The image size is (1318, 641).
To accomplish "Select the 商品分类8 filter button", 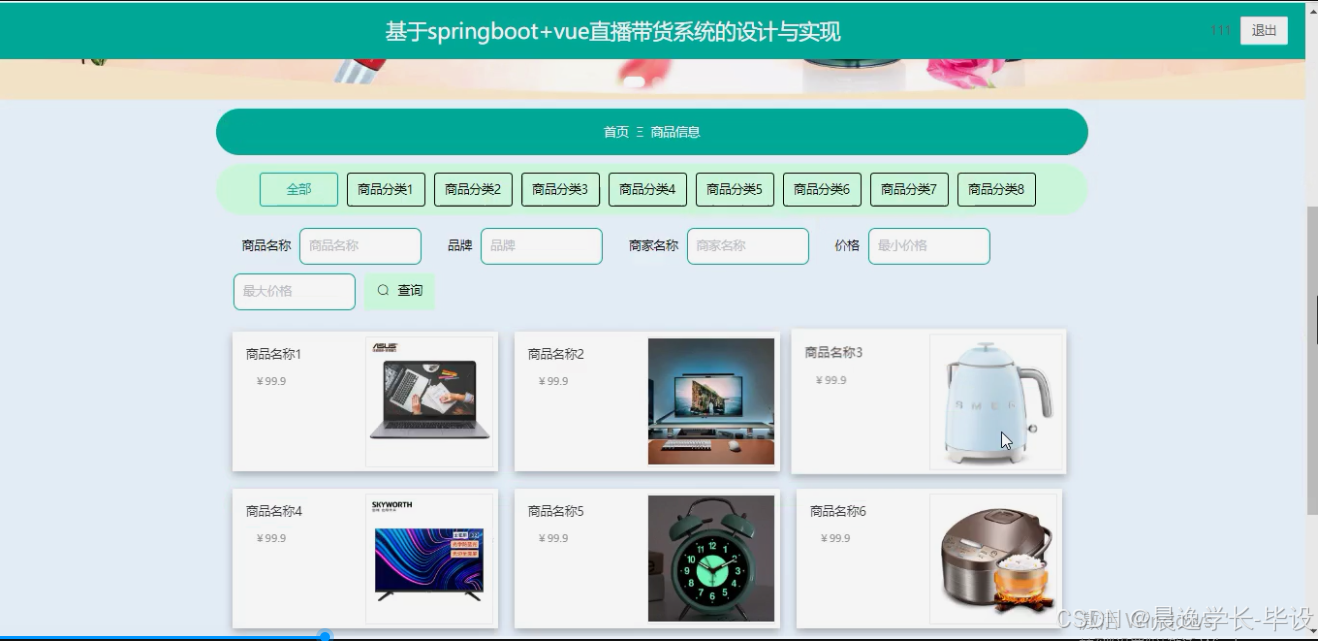I will (x=997, y=188).
